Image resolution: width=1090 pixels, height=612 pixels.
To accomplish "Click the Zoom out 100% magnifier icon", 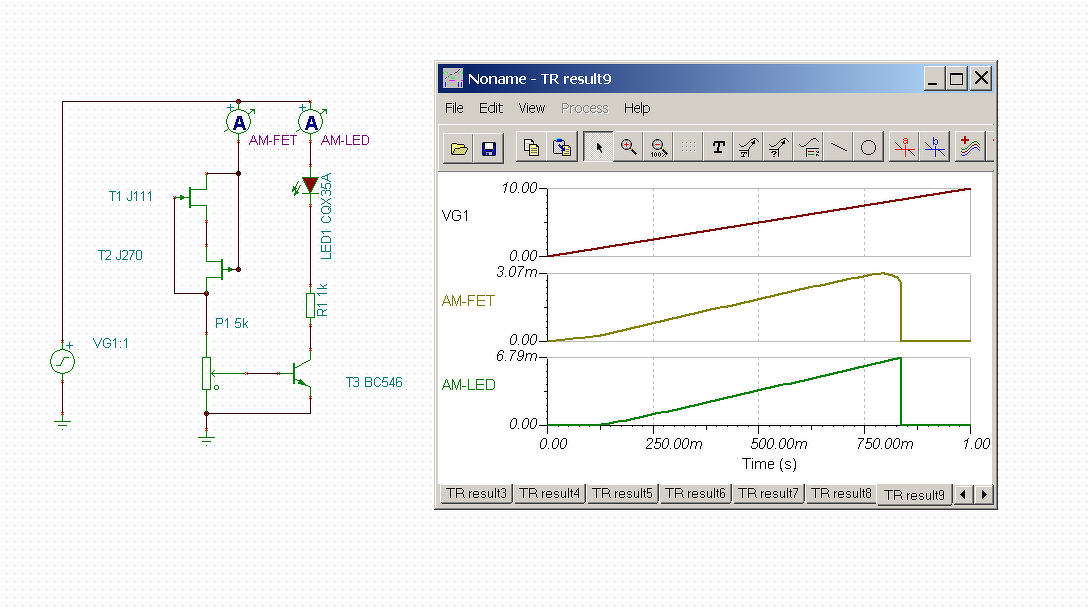I will pos(658,147).
